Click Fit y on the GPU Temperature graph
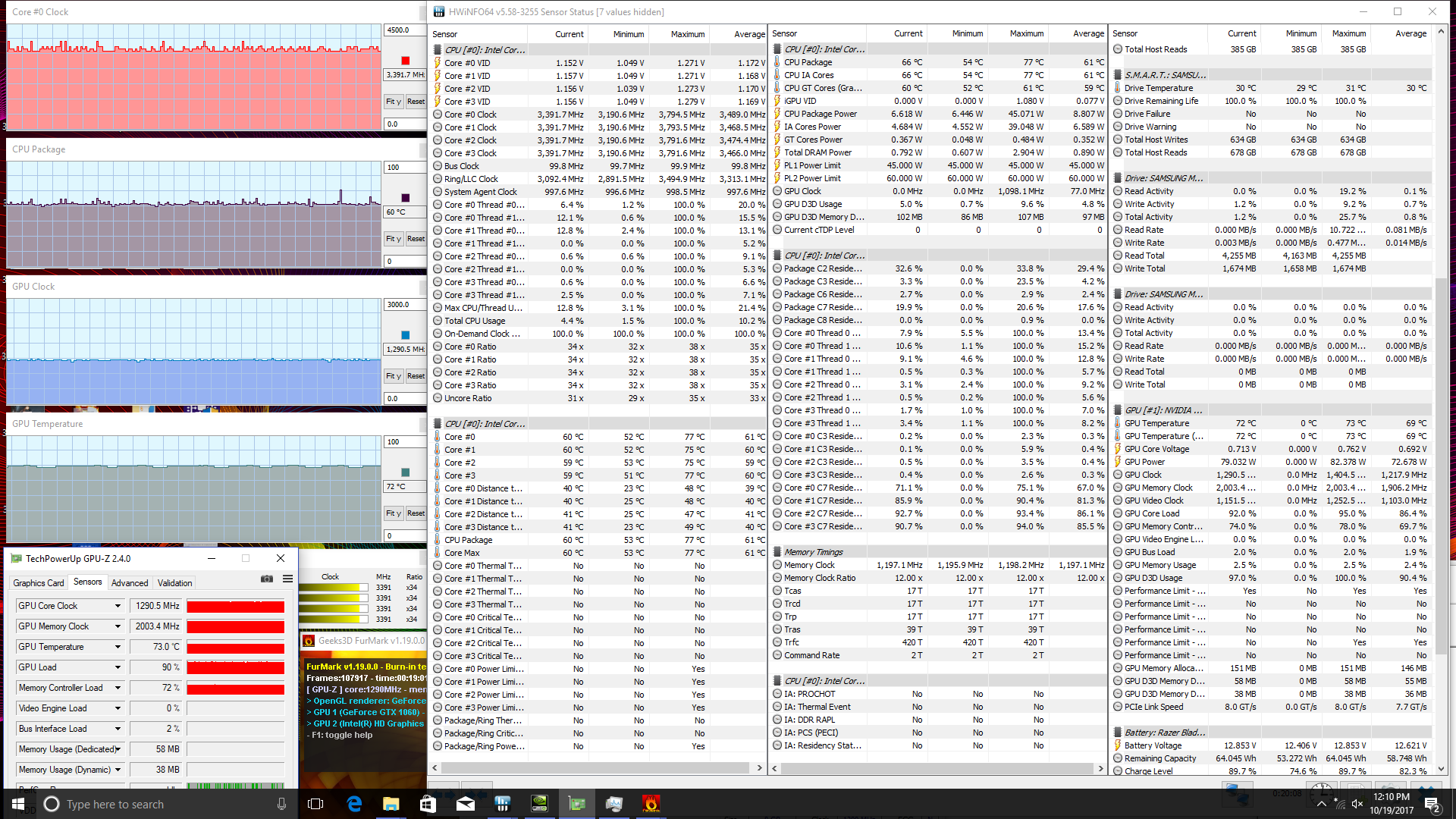Image resolution: width=1456 pixels, height=819 pixels. tap(393, 513)
